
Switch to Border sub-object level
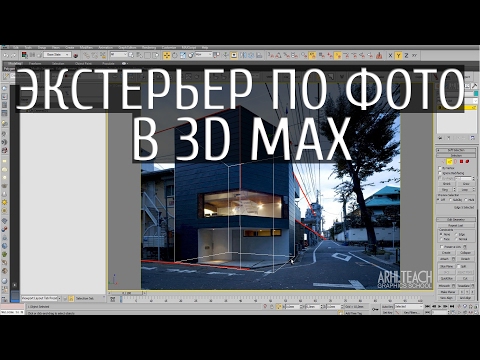coord(455,162)
